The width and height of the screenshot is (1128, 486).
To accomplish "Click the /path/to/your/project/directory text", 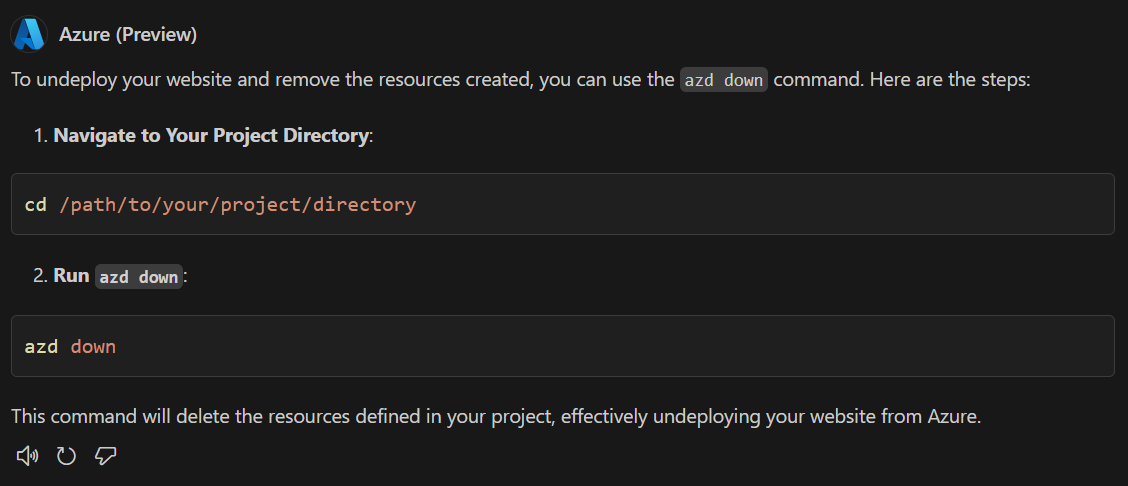I will coord(237,204).
